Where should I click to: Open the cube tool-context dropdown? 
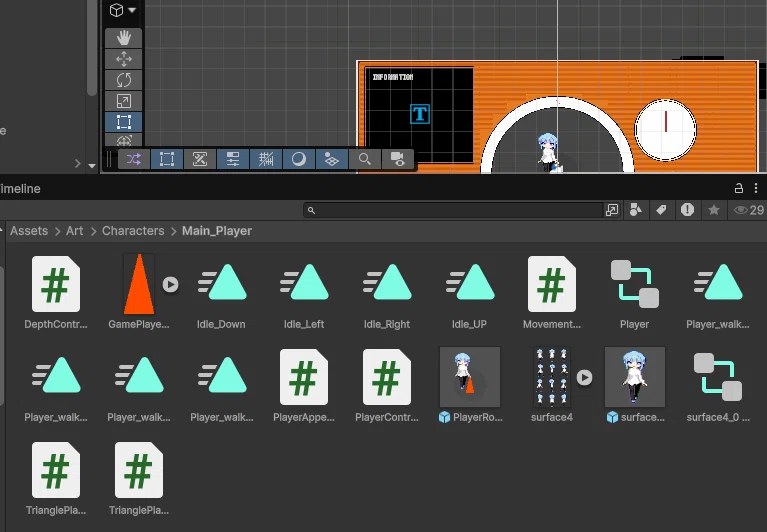pyautogui.click(x=122, y=10)
